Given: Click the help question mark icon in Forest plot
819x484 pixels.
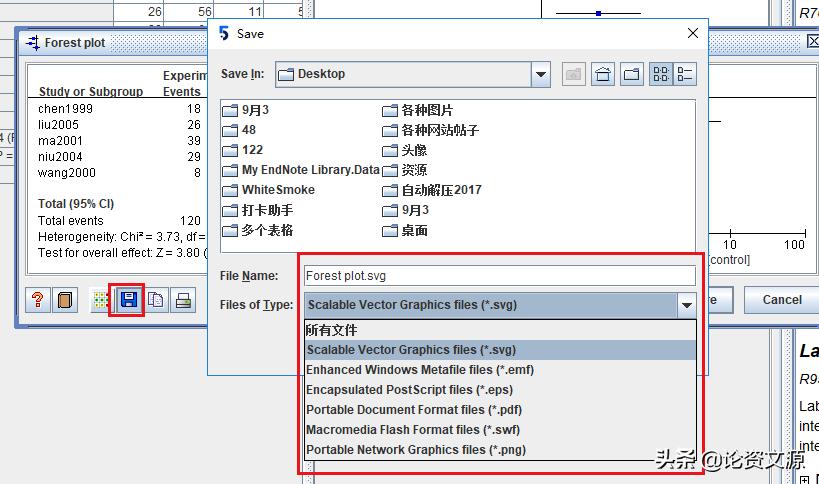Looking at the screenshot, I should [x=38, y=300].
